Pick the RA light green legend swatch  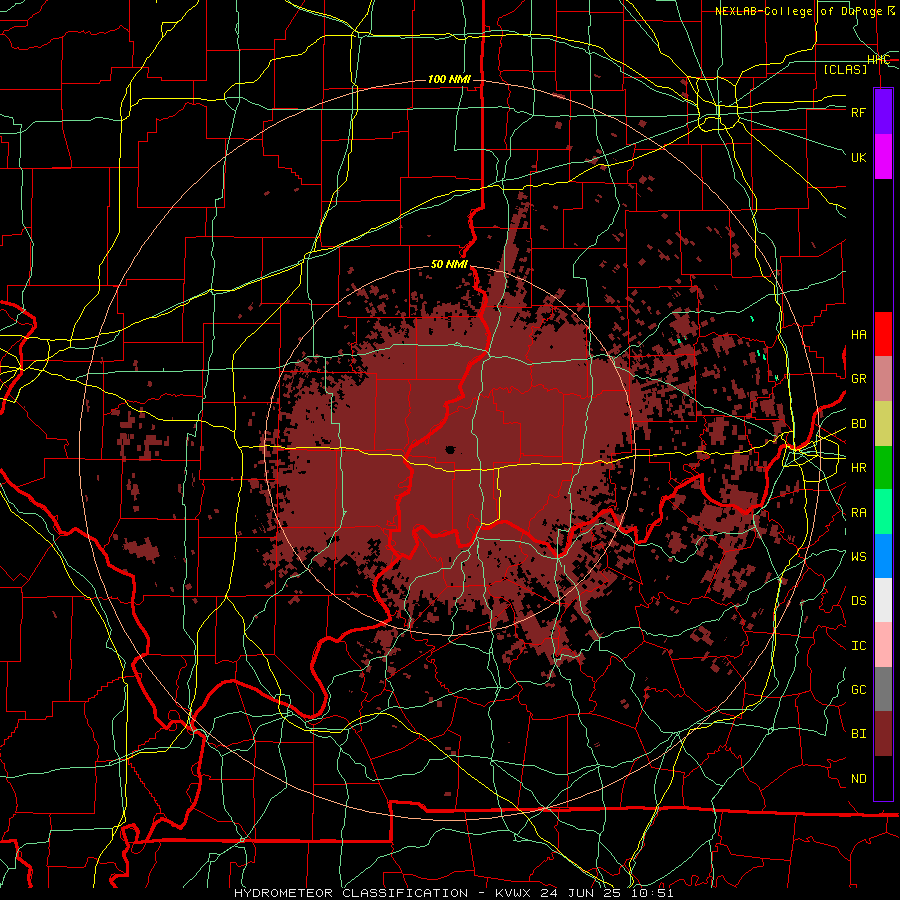pos(883,512)
